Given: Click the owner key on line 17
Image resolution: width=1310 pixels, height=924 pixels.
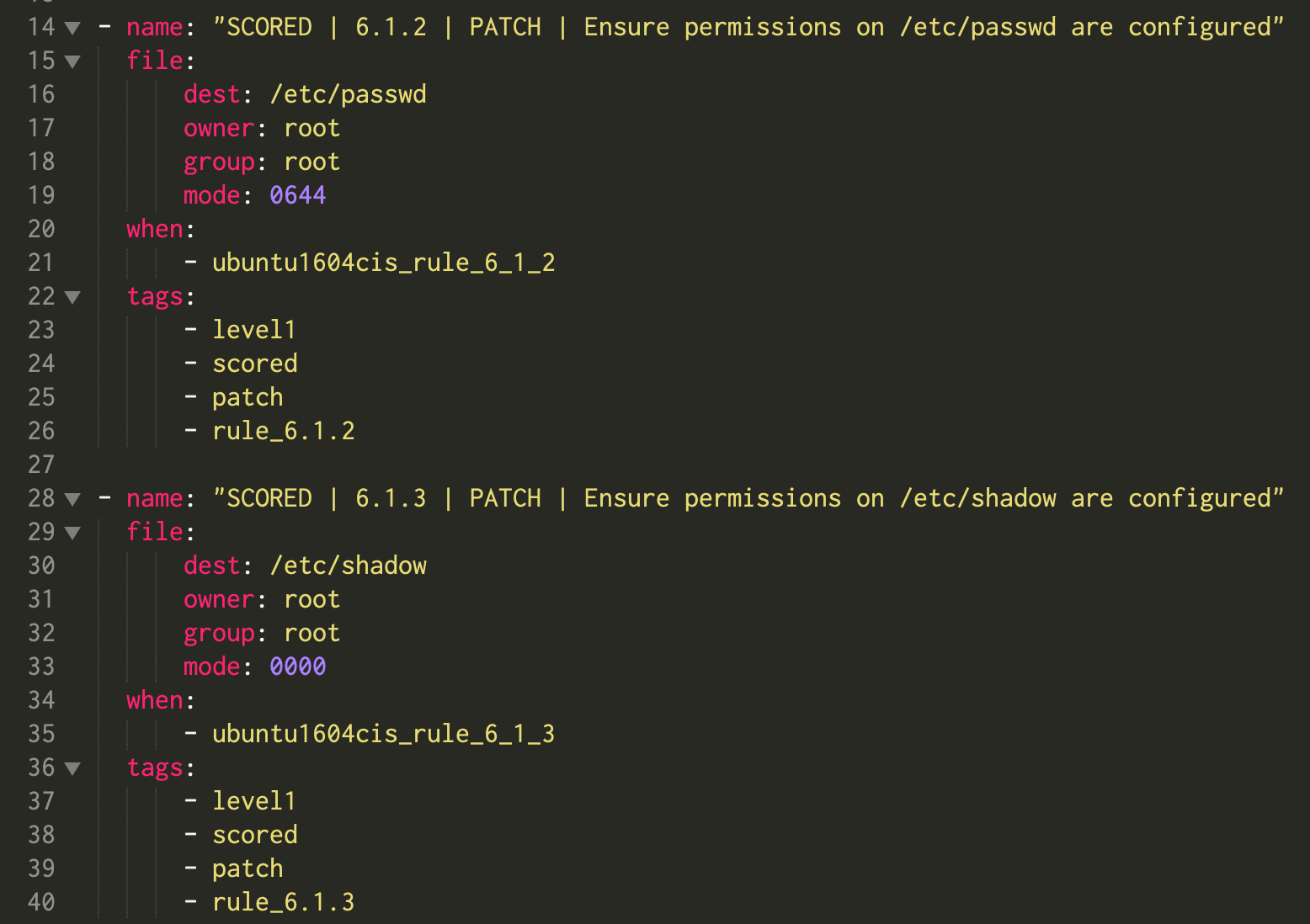Looking at the screenshot, I should pyautogui.click(x=219, y=129).
